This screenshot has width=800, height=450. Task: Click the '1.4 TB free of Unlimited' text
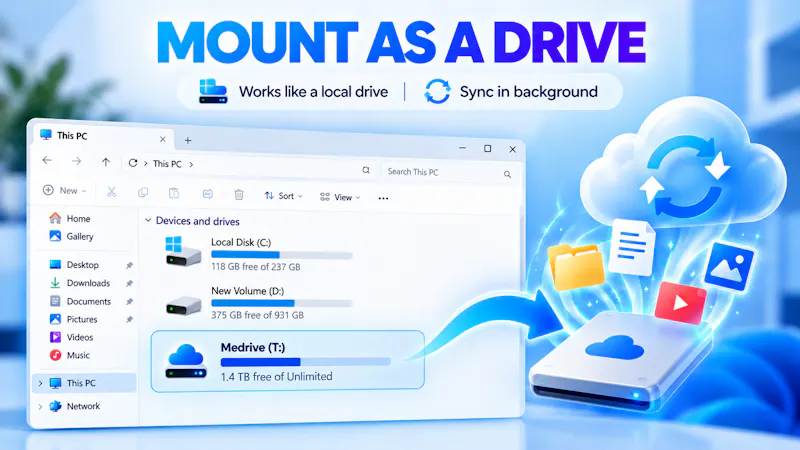pyautogui.click(x=277, y=377)
